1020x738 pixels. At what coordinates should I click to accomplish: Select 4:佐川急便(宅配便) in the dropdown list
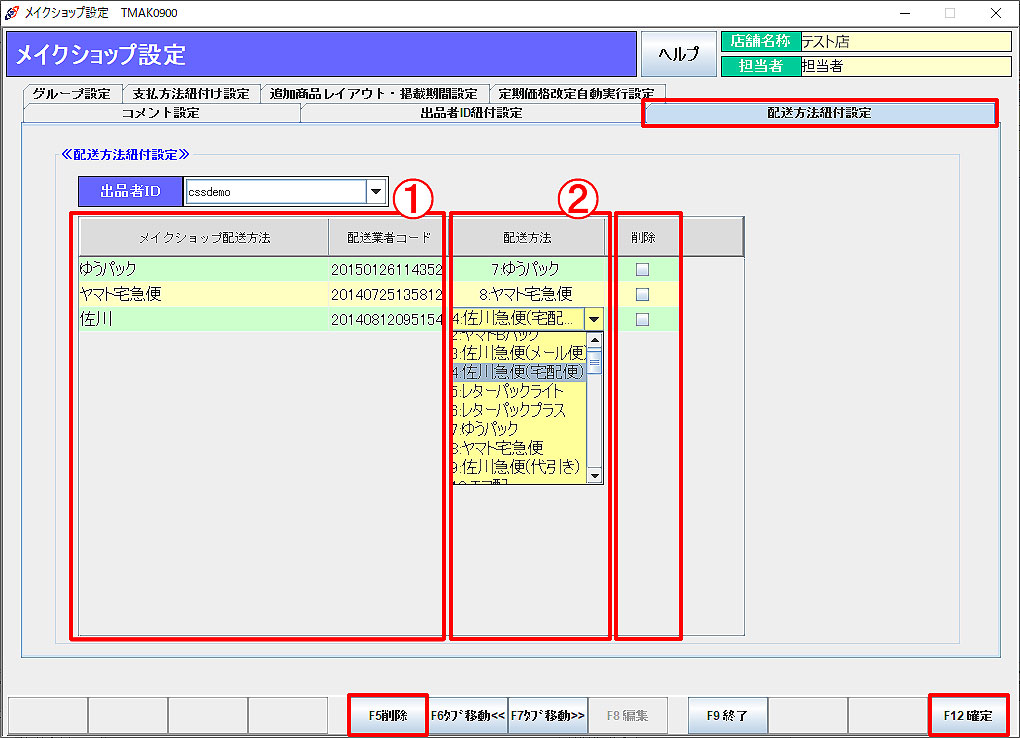[519, 372]
